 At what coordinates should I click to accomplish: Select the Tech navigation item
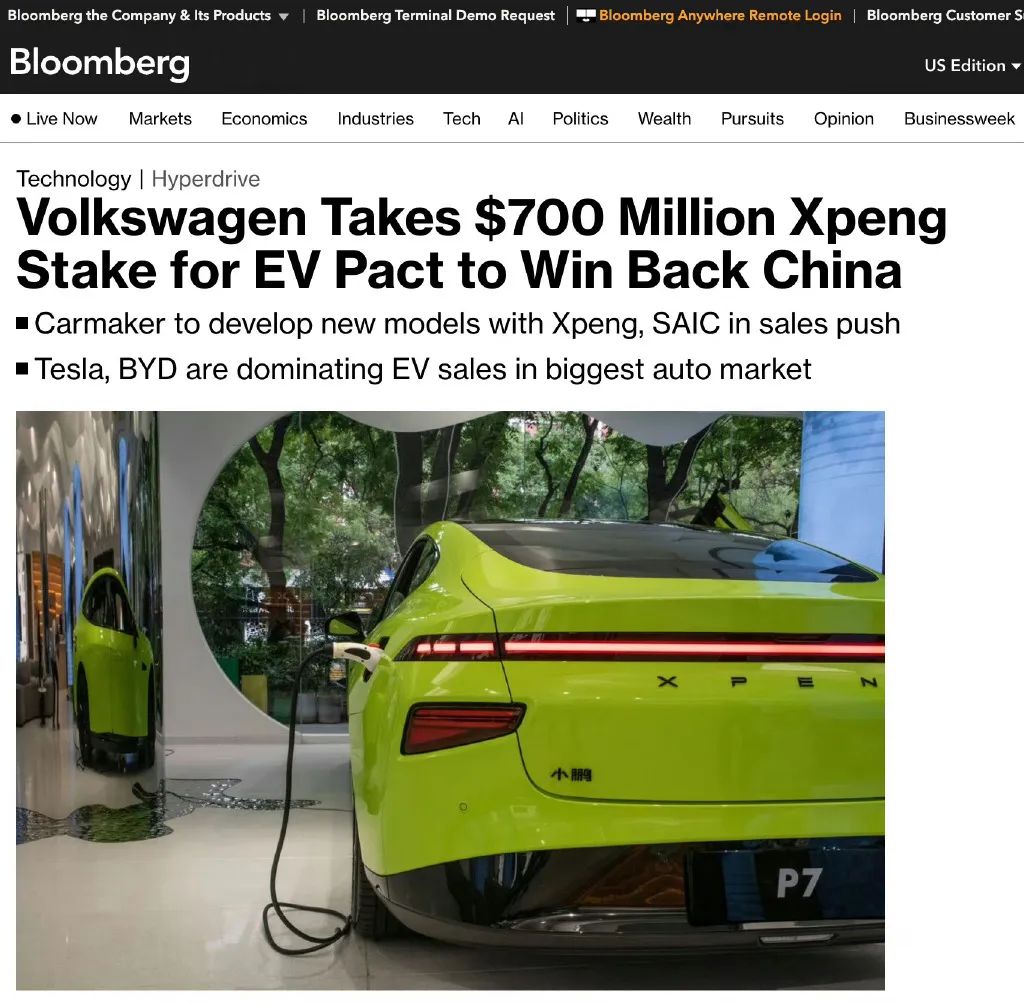[462, 119]
